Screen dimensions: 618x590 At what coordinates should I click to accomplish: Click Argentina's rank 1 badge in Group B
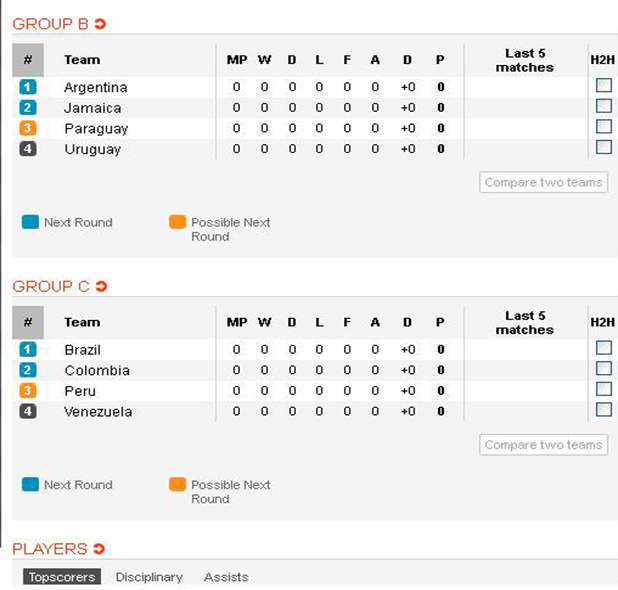[28, 87]
